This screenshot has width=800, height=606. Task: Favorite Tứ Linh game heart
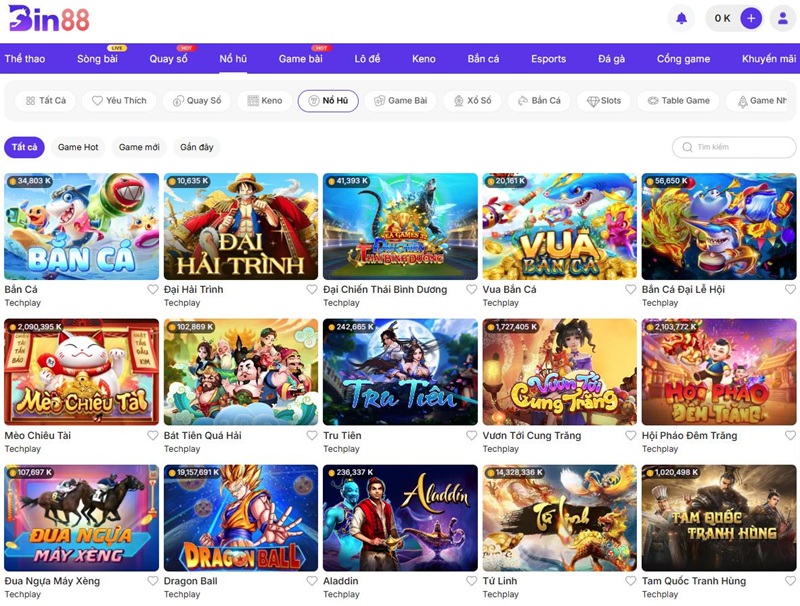coord(631,580)
